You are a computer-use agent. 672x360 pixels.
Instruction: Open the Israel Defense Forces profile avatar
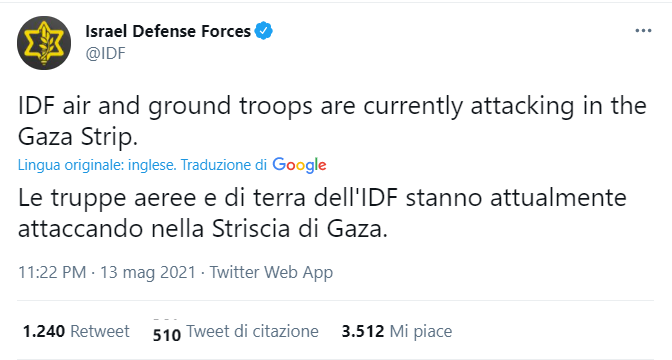pos(44,43)
